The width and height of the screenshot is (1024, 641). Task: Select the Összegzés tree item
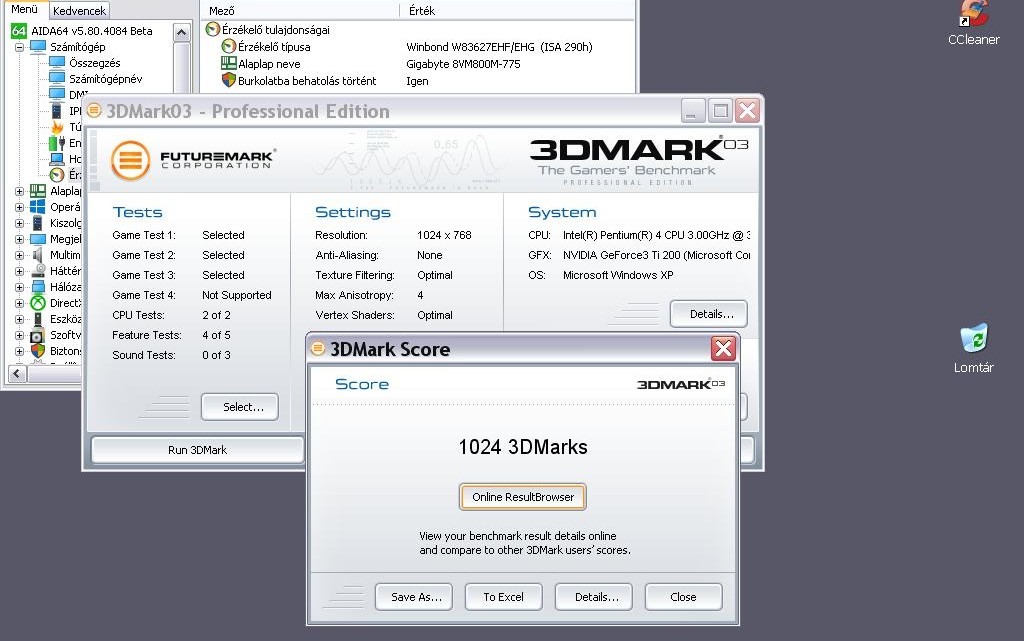[95, 63]
